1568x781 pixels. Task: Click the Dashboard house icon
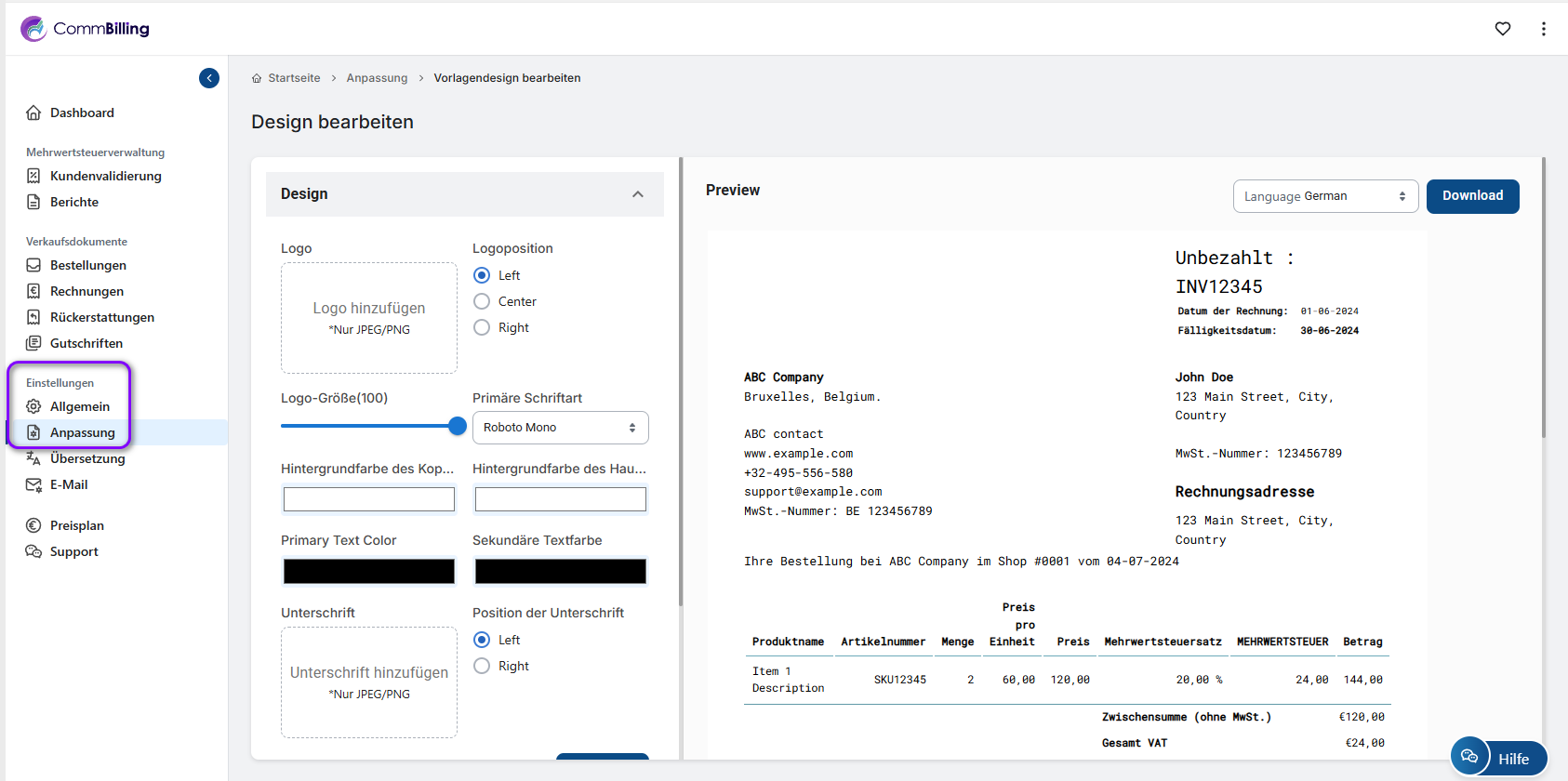(x=33, y=113)
